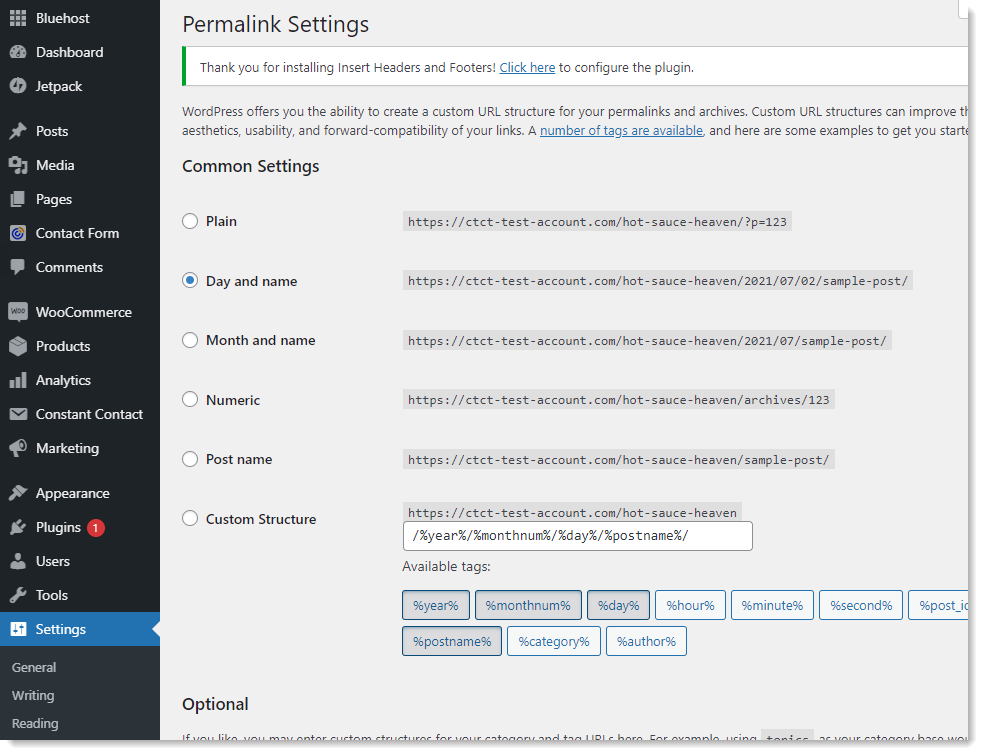Click the red Plugins update badge
The width and height of the screenshot is (983, 755).
tap(96, 528)
